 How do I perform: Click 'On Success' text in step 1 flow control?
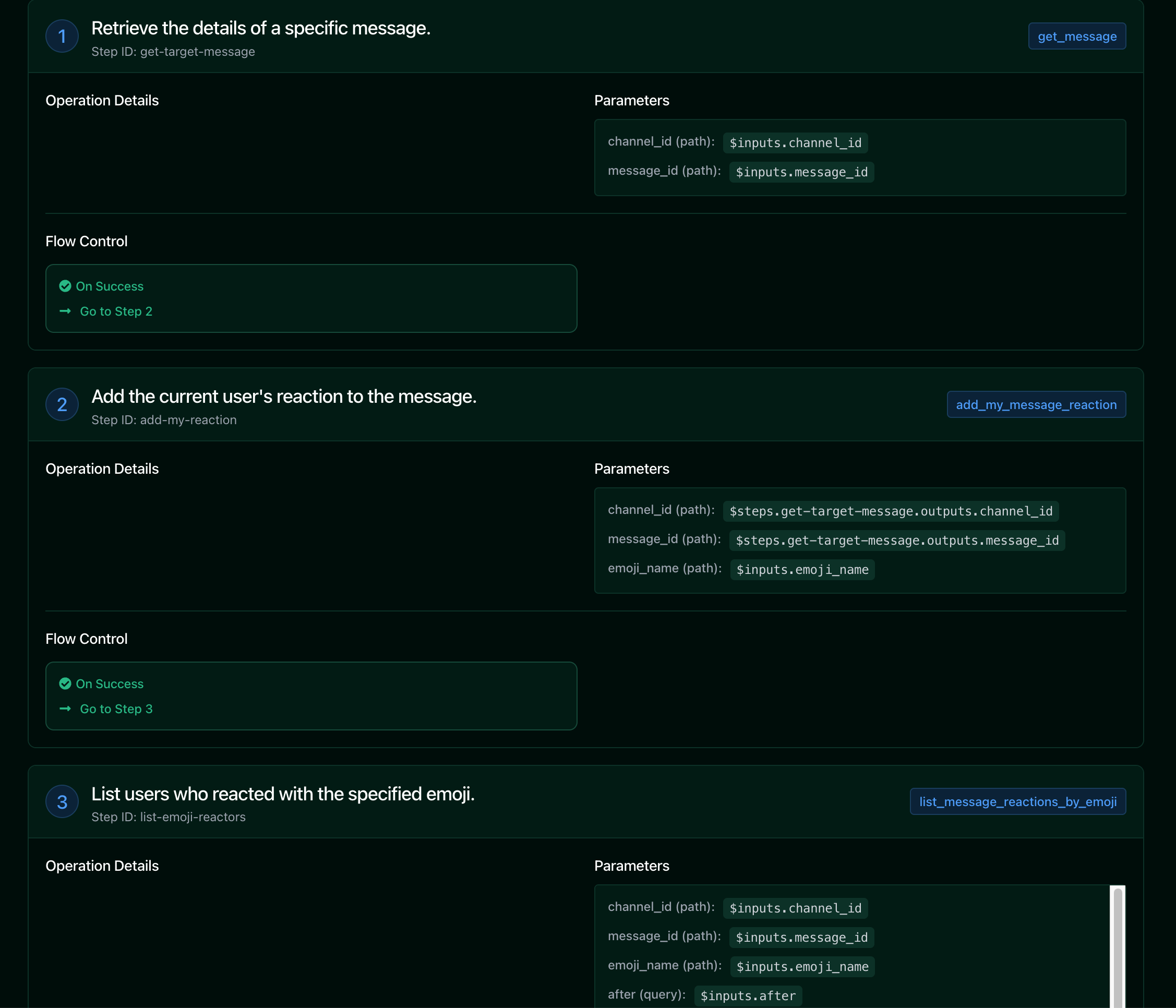pos(110,286)
